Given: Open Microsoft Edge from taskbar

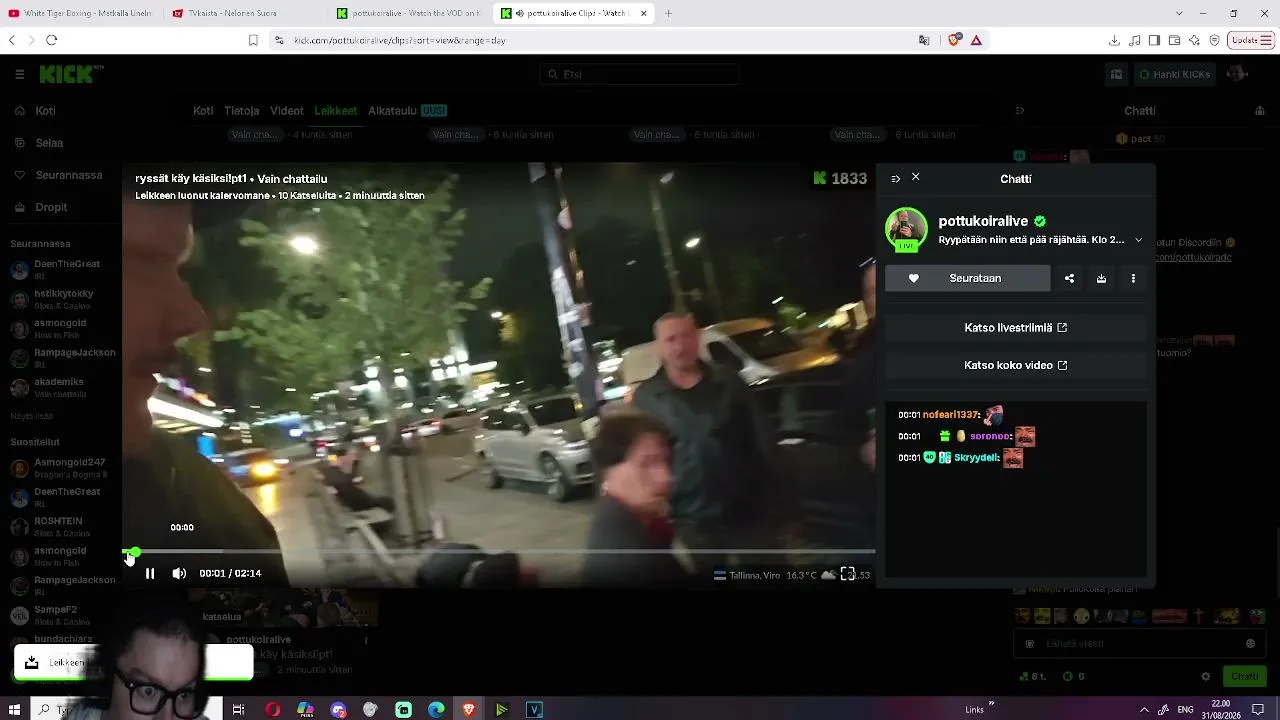Looking at the screenshot, I should tap(436, 710).
